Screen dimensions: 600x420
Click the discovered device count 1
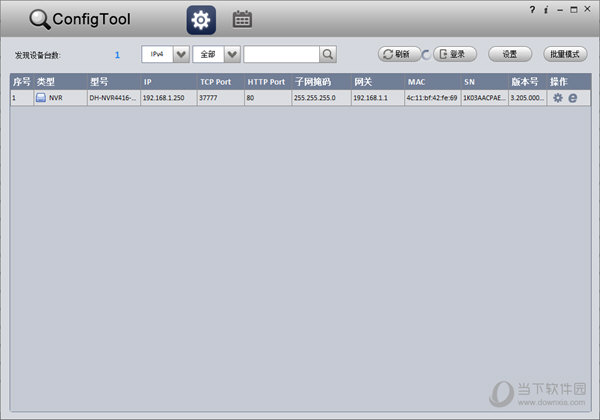pyautogui.click(x=117, y=55)
